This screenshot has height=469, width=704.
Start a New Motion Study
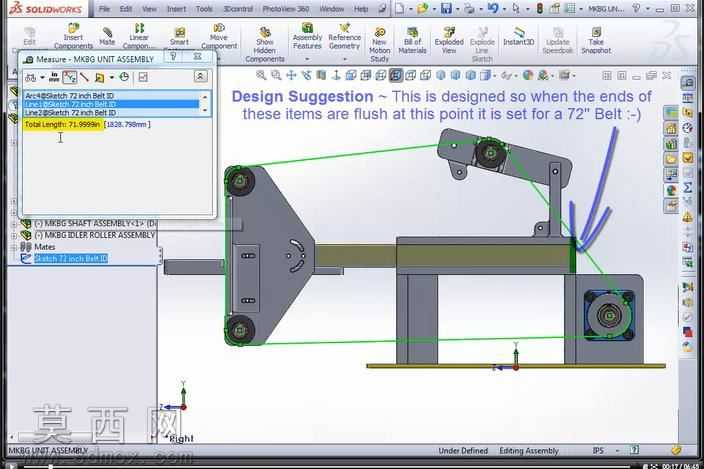(379, 44)
